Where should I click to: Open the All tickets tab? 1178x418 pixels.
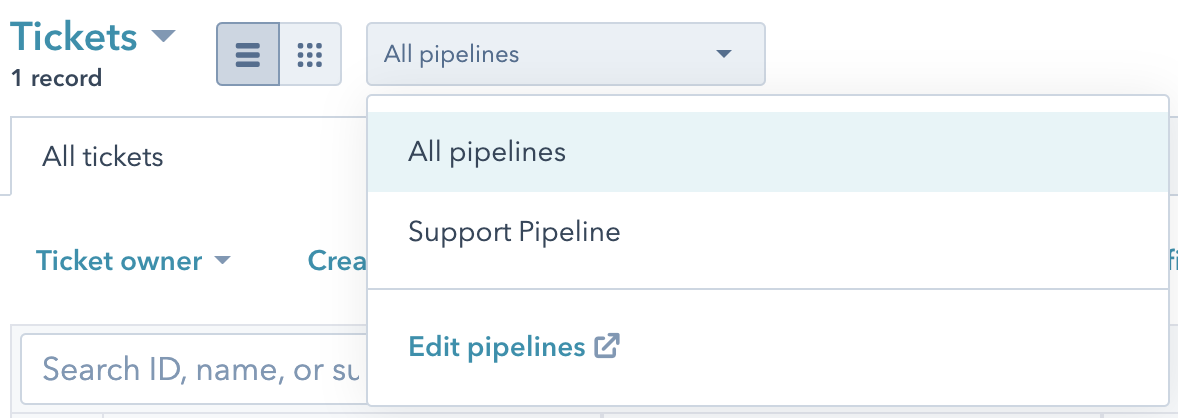tap(103, 157)
